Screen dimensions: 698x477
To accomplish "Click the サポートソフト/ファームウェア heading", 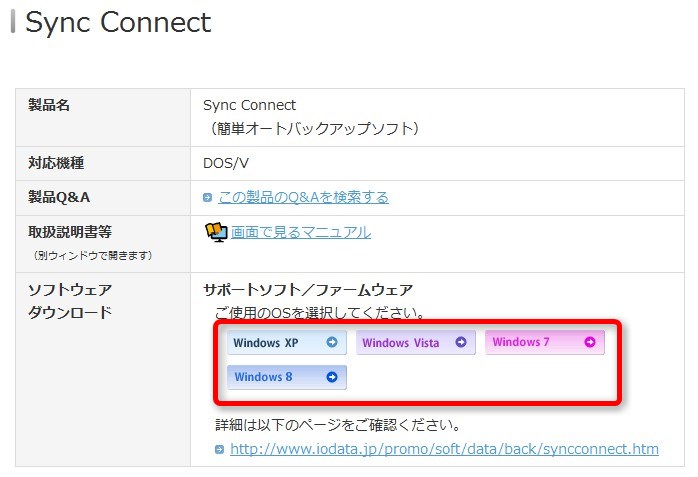I will [x=308, y=290].
